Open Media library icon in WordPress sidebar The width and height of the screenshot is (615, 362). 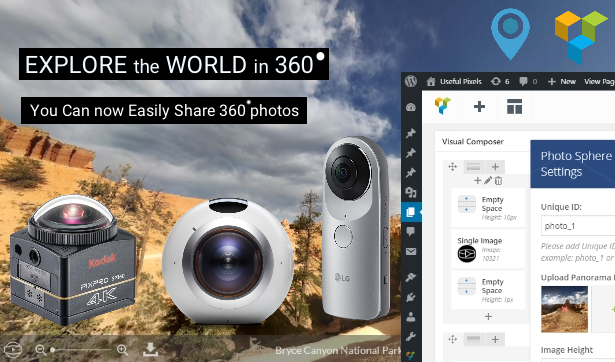tap(411, 192)
